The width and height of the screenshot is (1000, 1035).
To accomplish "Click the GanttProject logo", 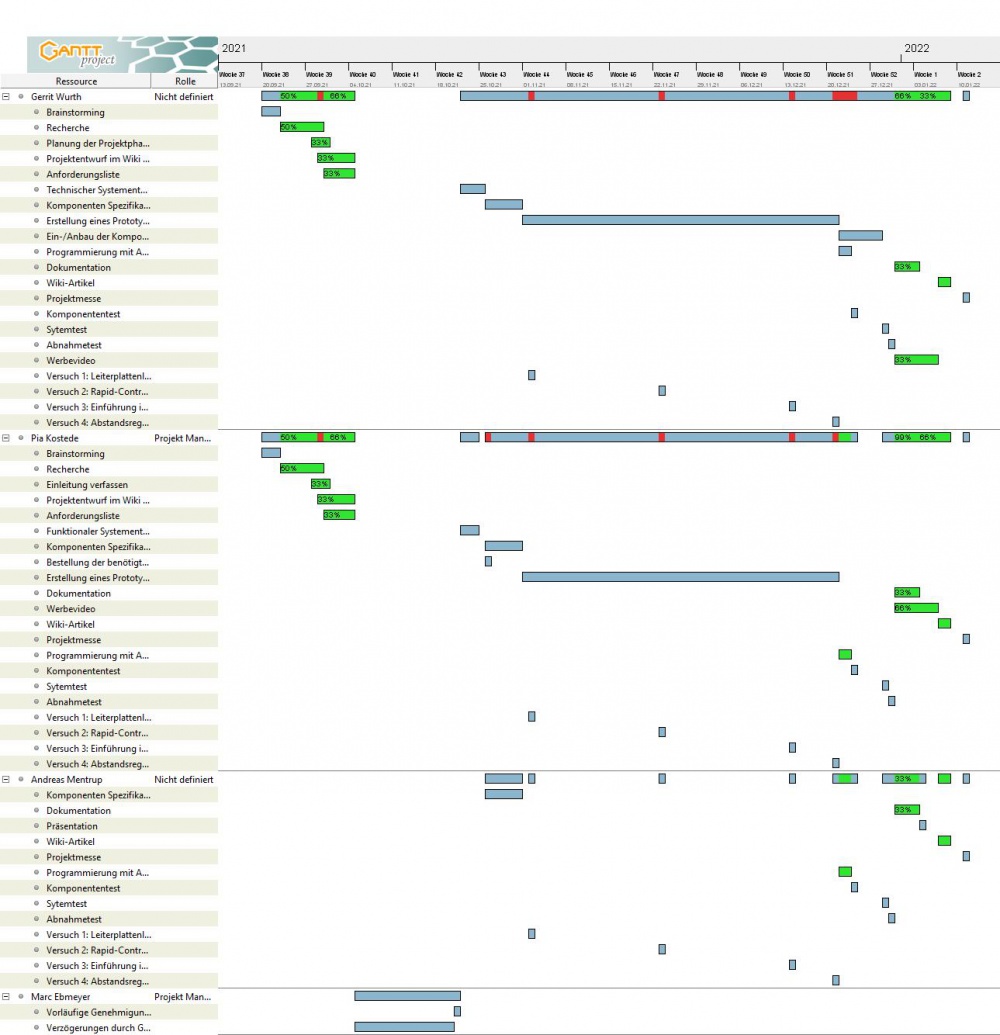I will [x=78, y=54].
